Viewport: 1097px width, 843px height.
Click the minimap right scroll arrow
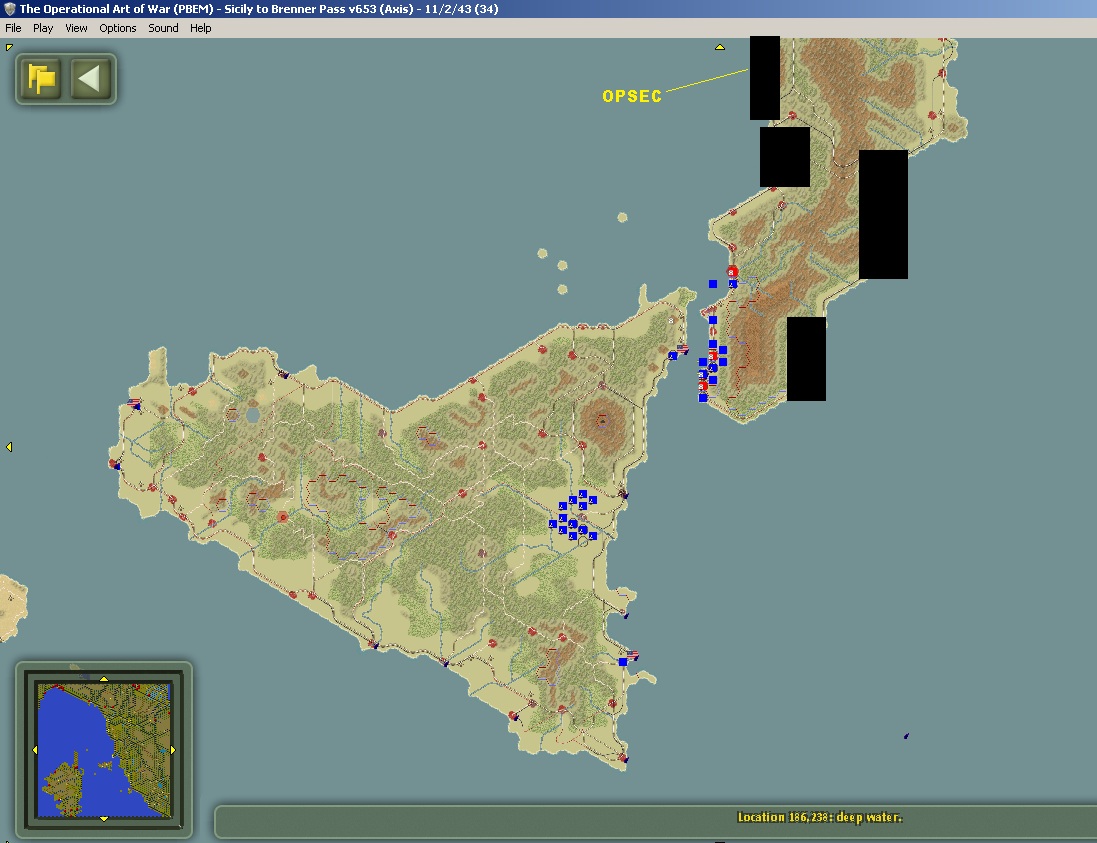[x=173, y=750]
